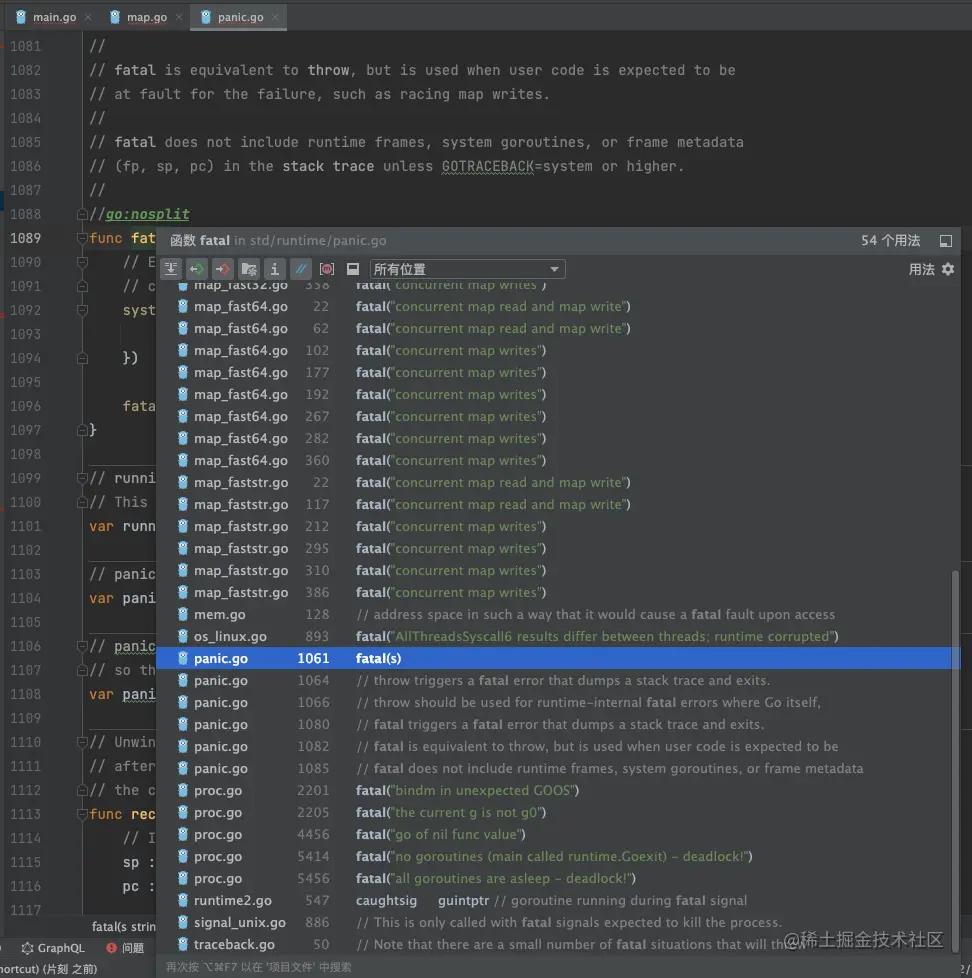Toggle the info 'i' toolbar icon
This screenshot has height=978, width=972.
pos(275,269)
